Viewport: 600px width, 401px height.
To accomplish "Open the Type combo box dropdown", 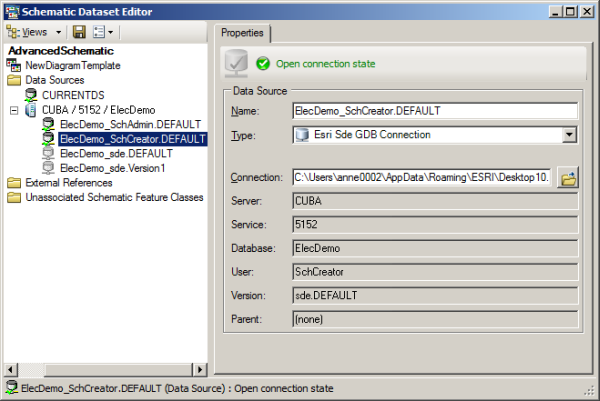I will point(569,135).
